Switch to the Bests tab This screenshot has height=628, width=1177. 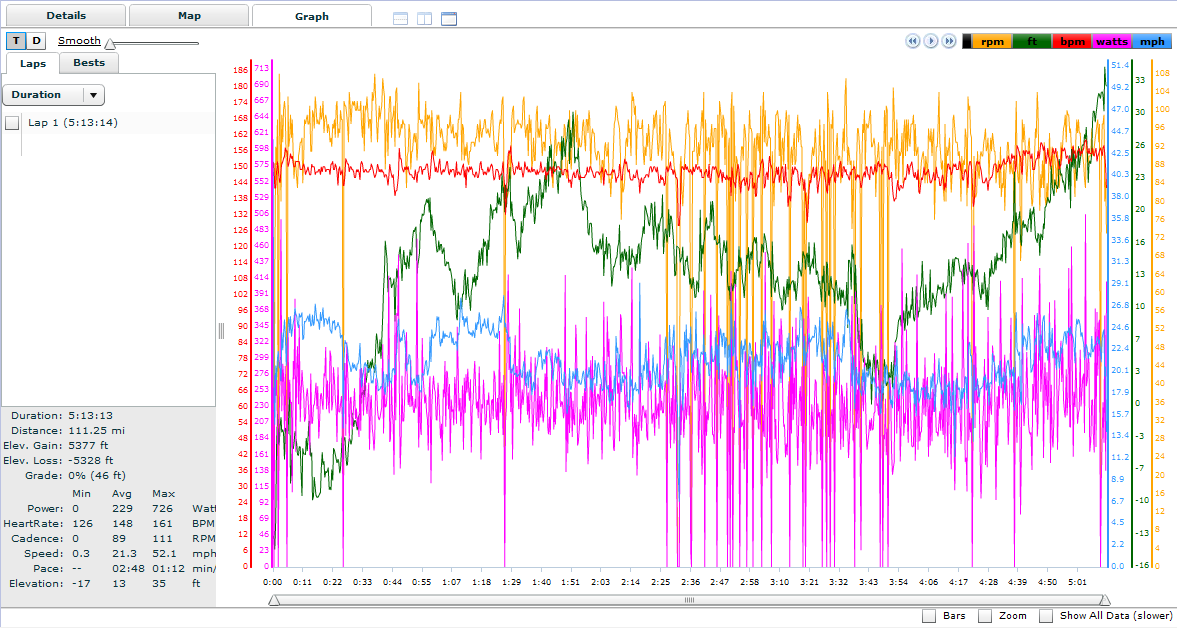coord(89,63)
